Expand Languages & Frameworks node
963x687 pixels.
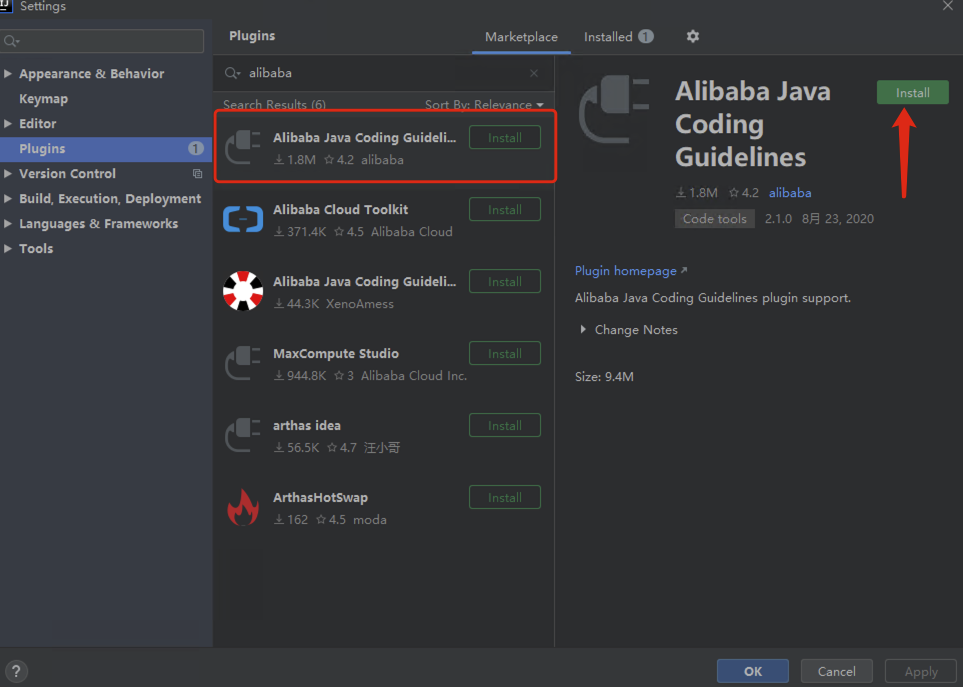8,223
